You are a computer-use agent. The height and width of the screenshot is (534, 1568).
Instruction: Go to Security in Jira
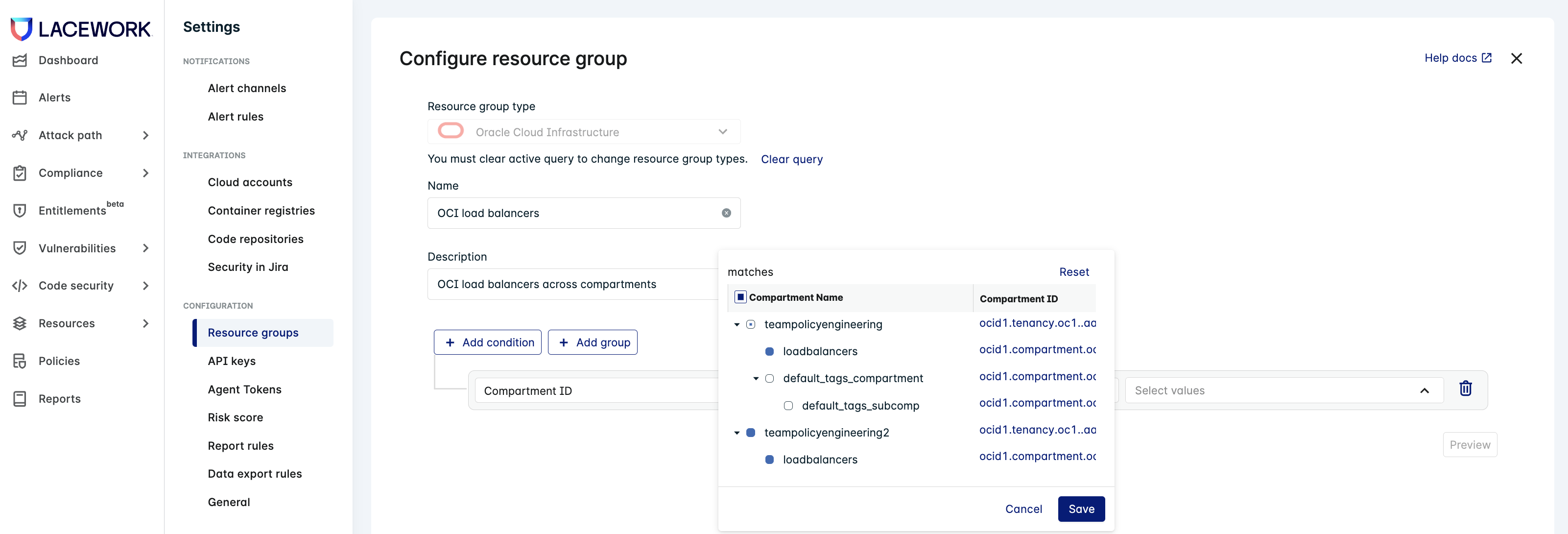coord(248,267)
